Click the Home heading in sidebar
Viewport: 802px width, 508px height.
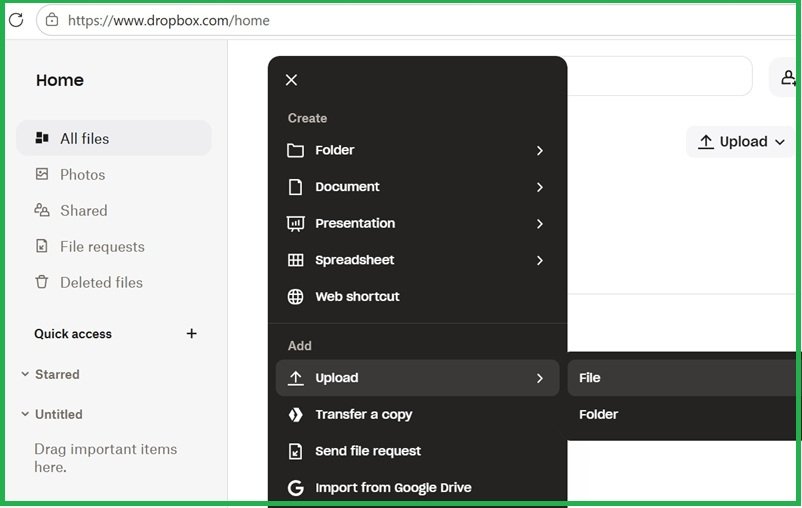pyautogui.click(x=60, y=80)
